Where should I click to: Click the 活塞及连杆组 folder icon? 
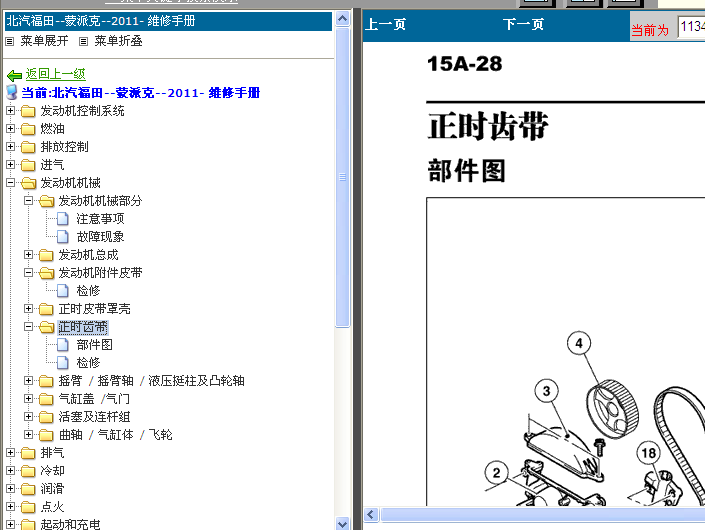coord(46,417)
